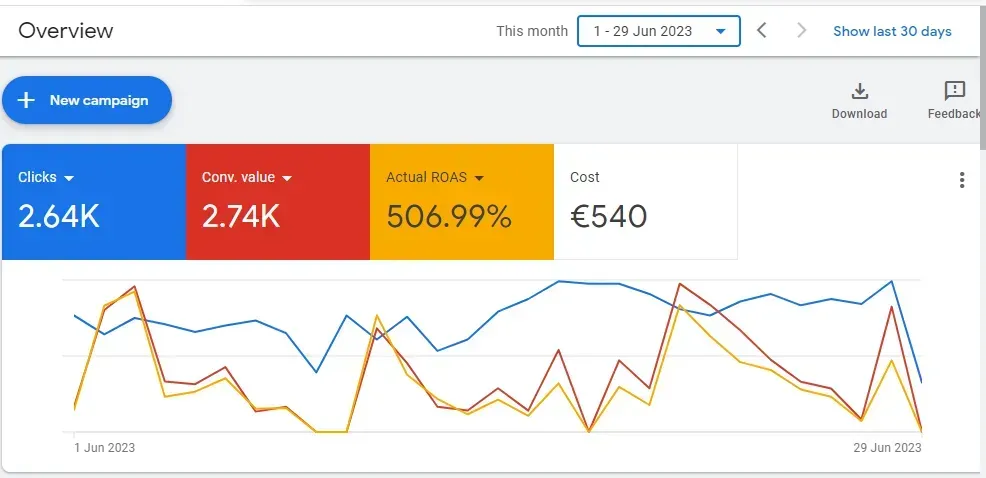The width and height of the screenshot is (986, 478).
Task: Go to previous date range arrow
Action: pyautogui.click(x=762, y=30)
